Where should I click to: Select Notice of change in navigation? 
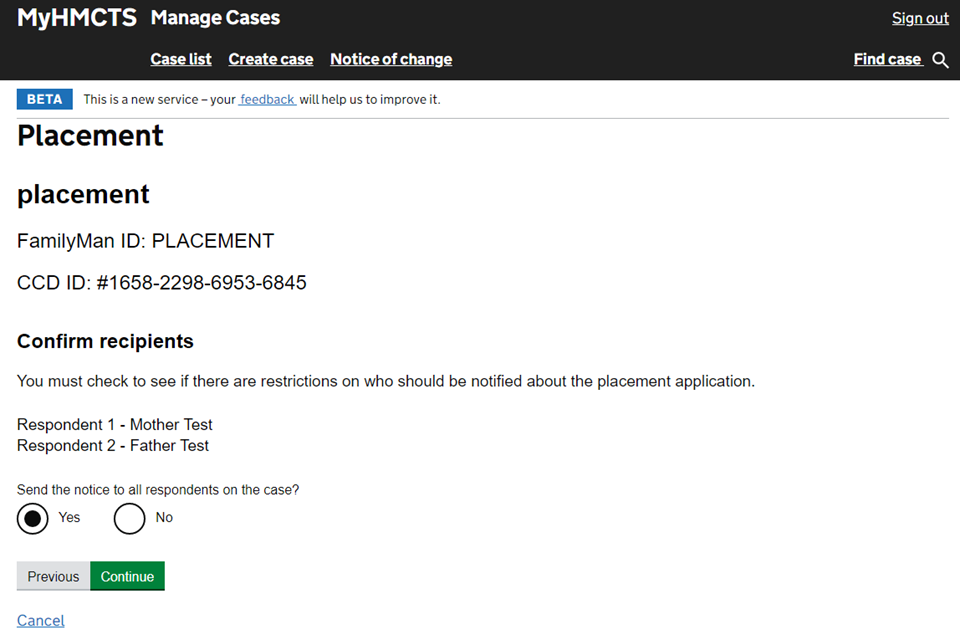pos(391,59)
